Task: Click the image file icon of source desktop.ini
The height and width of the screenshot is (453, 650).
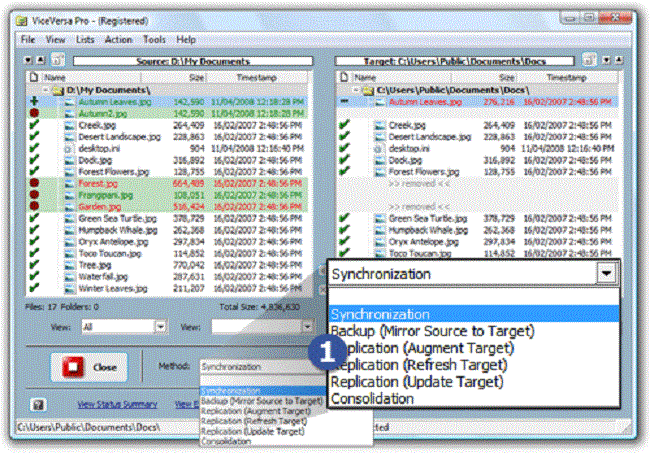Action: 69,148
